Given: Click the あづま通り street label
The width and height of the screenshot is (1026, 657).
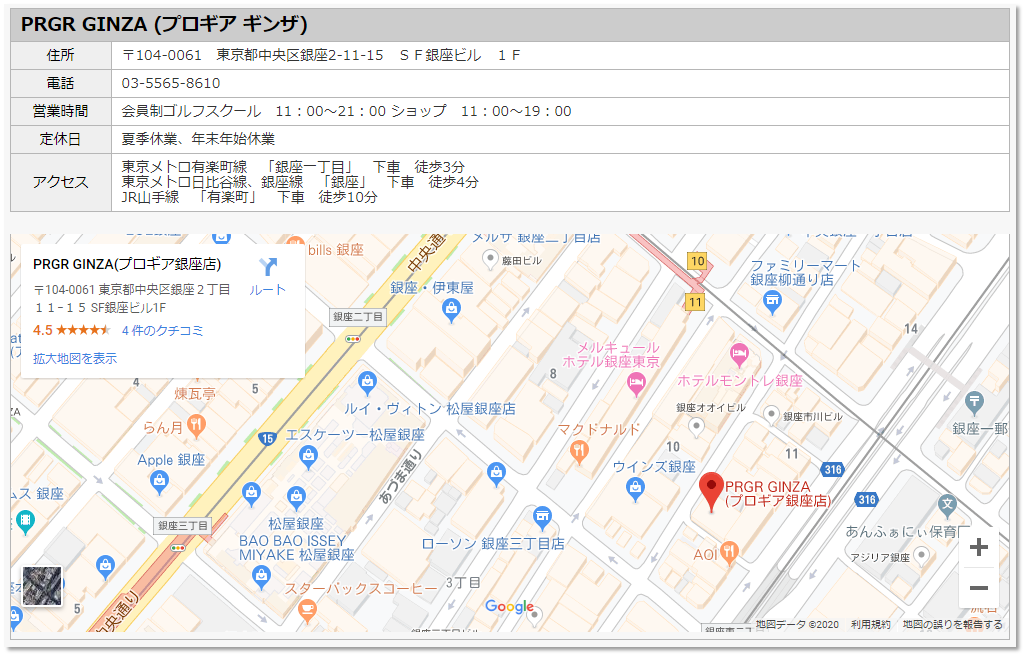Looking at the screenshot, I should (402, 476).
